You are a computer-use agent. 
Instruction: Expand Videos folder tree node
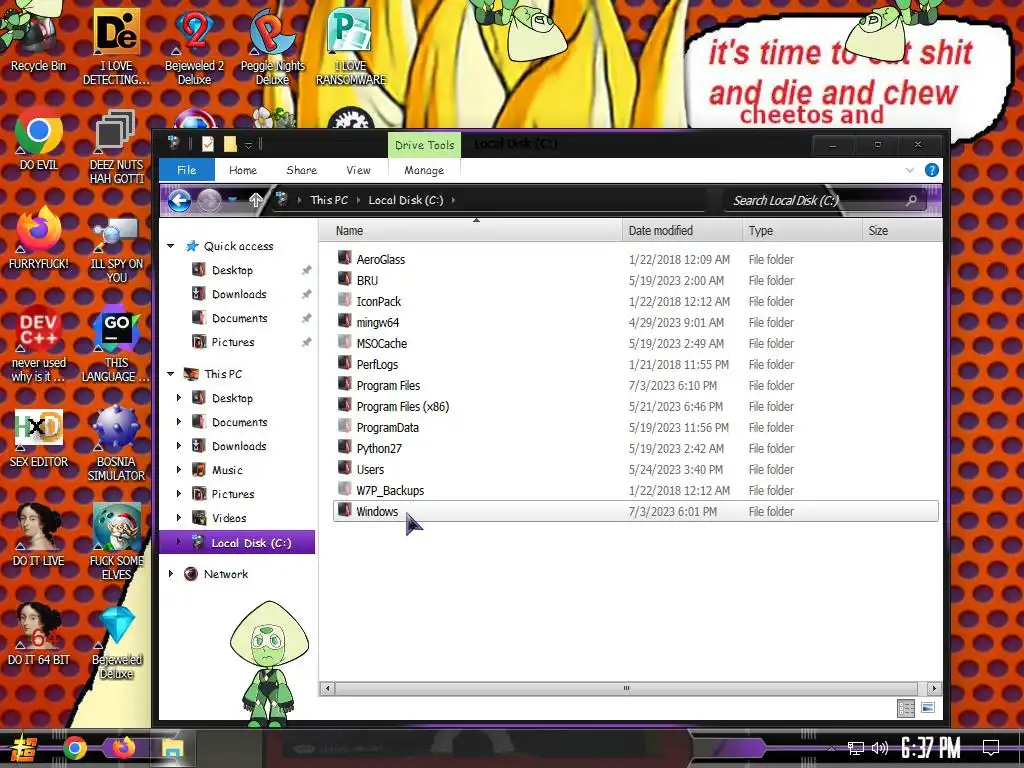(x=179, y=518)
